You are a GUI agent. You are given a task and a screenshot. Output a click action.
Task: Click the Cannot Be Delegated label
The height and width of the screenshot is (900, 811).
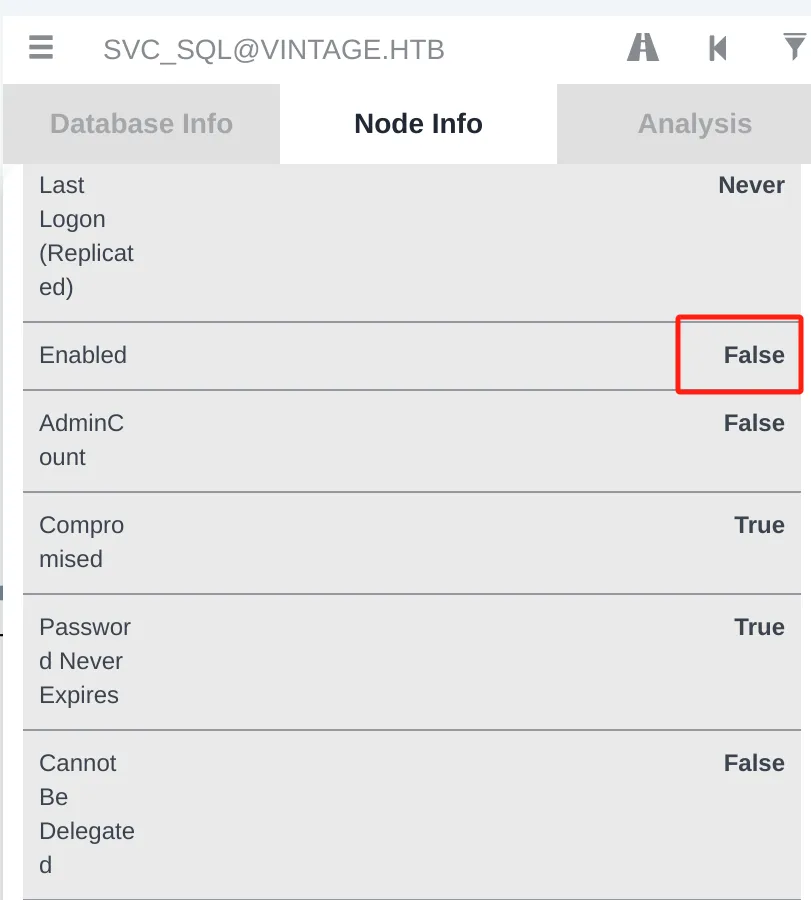87,814
